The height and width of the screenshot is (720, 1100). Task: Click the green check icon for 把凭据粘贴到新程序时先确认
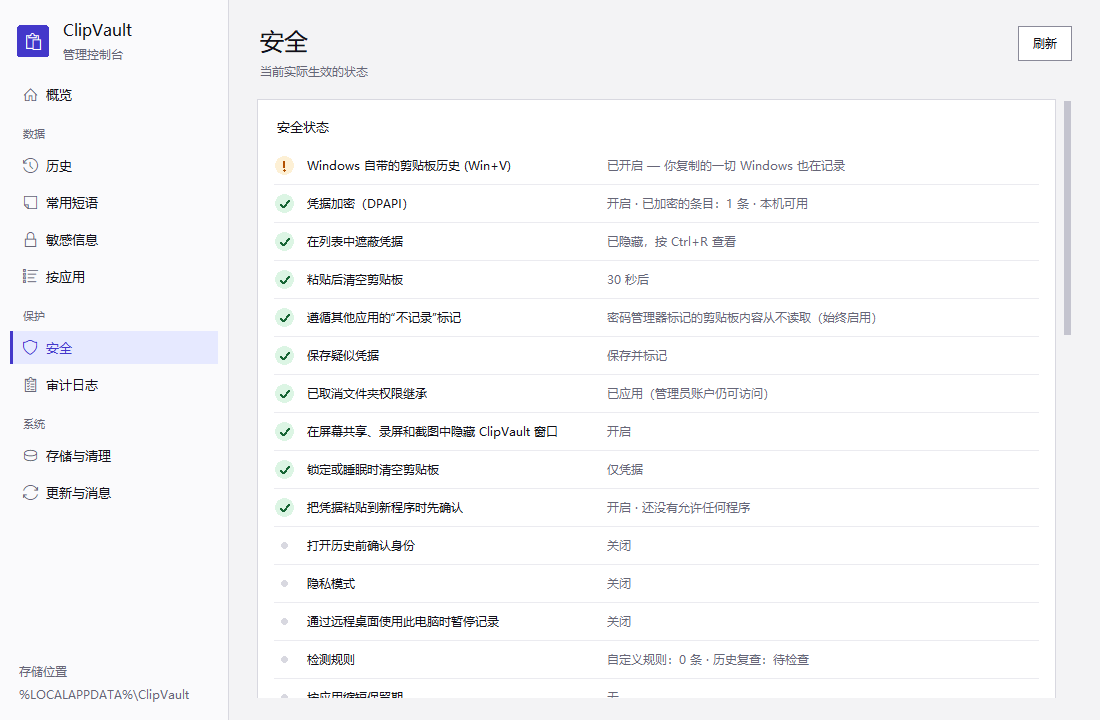284,507
